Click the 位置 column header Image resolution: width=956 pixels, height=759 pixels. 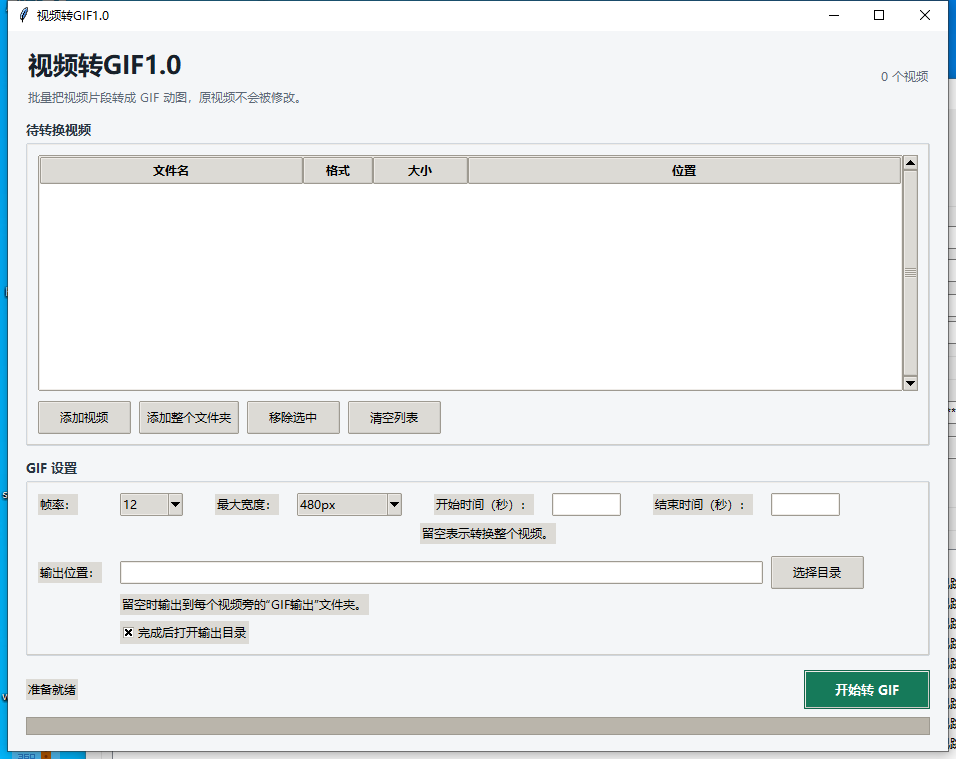point(684,171)
